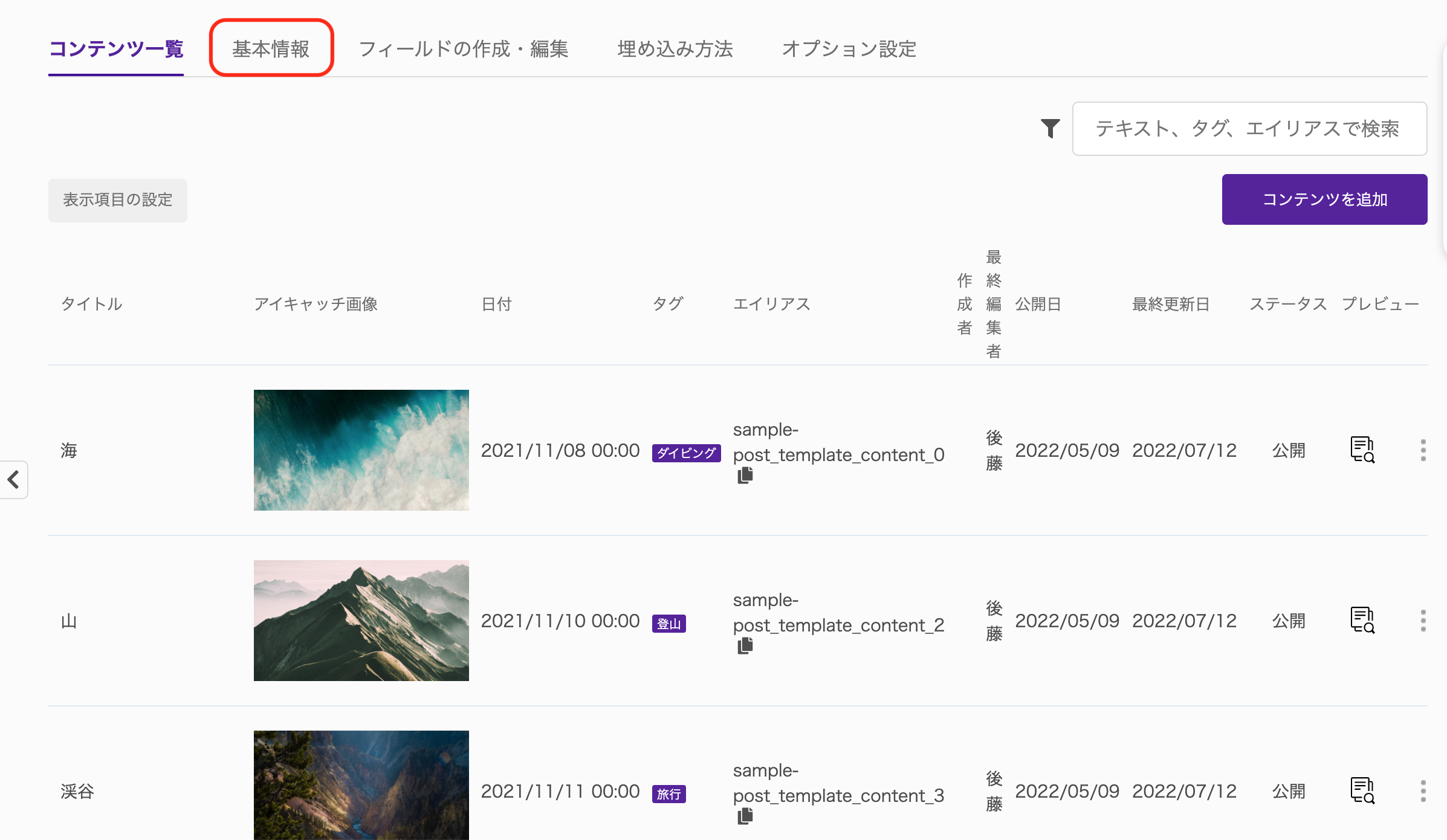1447x840 pixels.
Task: Click the canyon eyecatch thumbnail
Action: pyautogui.click(x=361, y=785)
